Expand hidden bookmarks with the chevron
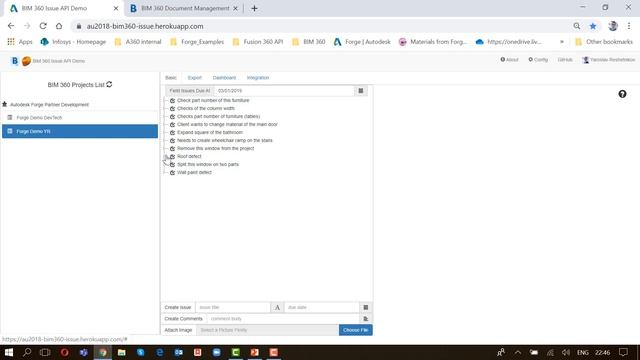This screenshot has width=640, height=360. click(x=562, y=42)
